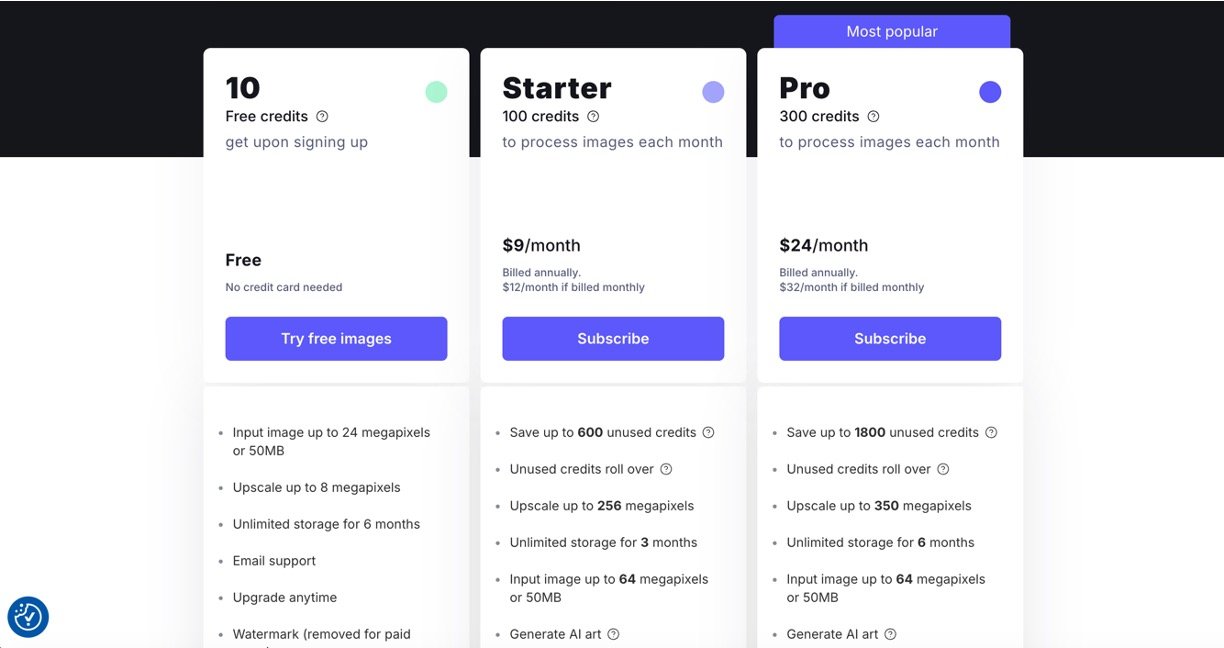Click the Try free images button
Screen dimensions: 1224x648
pos(336,339)
